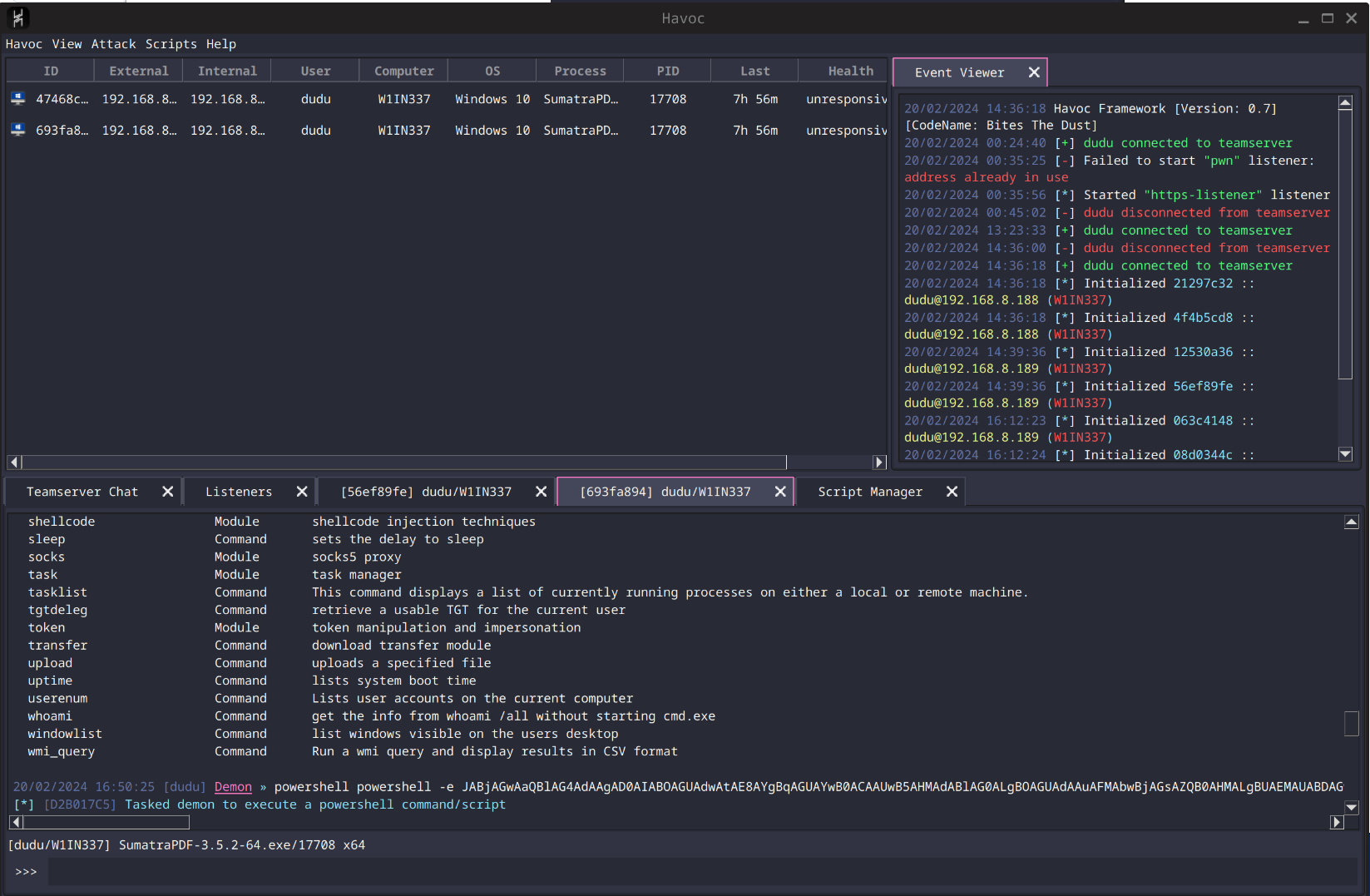Click console horizontal left scroll arrow
This screenshot has height=896, width=1370.
16,822
